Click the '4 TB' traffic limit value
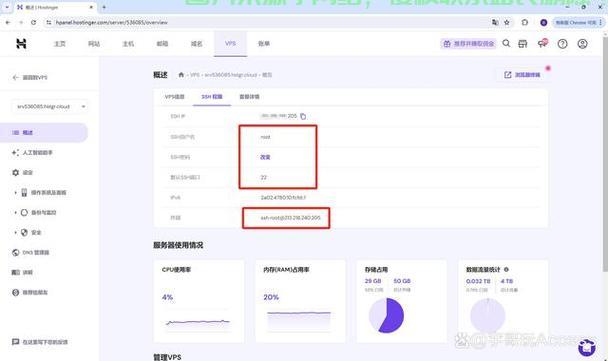Screen dimensions: 608x361 point(506,281)
